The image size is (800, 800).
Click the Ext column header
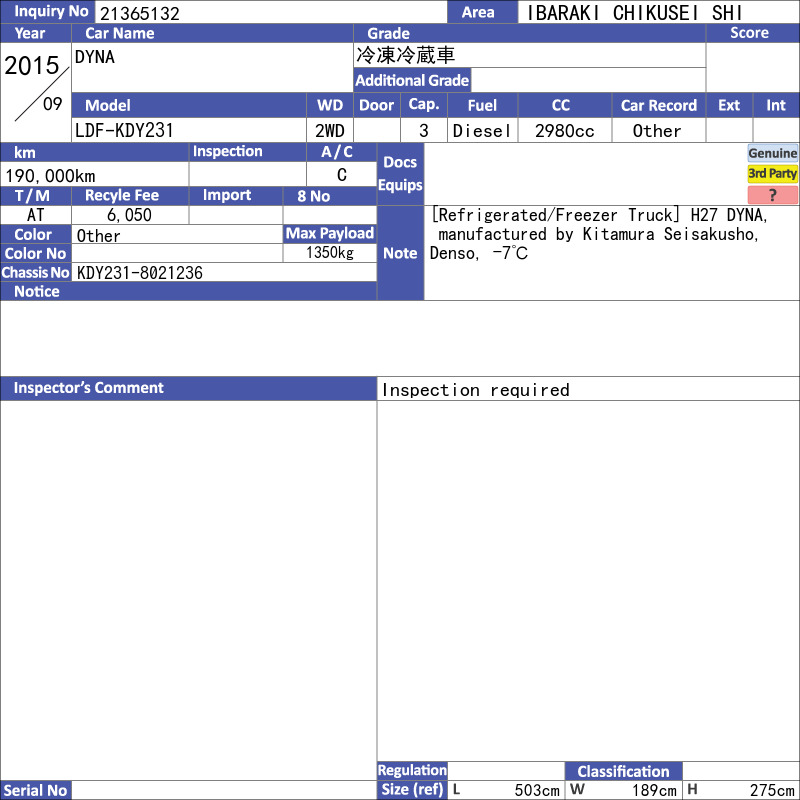pos(729,105)
